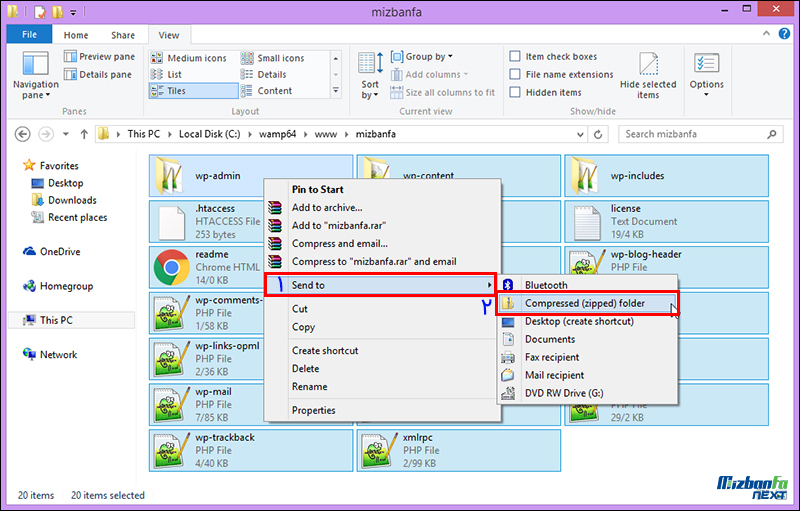This screenshot has height=511, width=800.
Task: Switch layout to Details view
Action: [x=263, y=74]
